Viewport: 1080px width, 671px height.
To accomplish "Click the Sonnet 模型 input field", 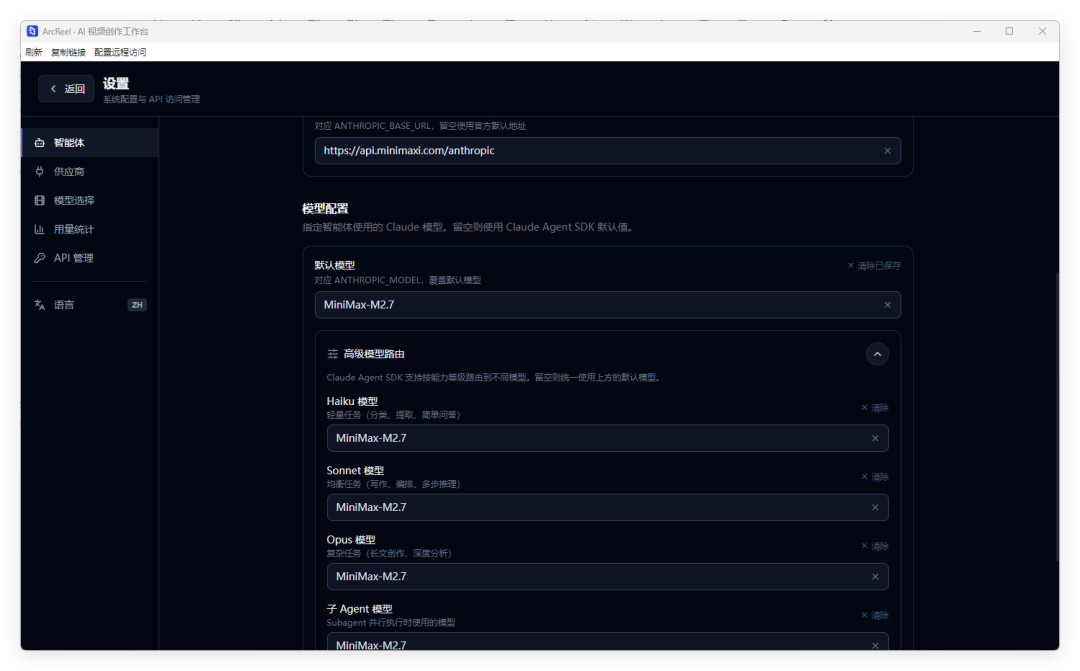I will tap(608, 508).
